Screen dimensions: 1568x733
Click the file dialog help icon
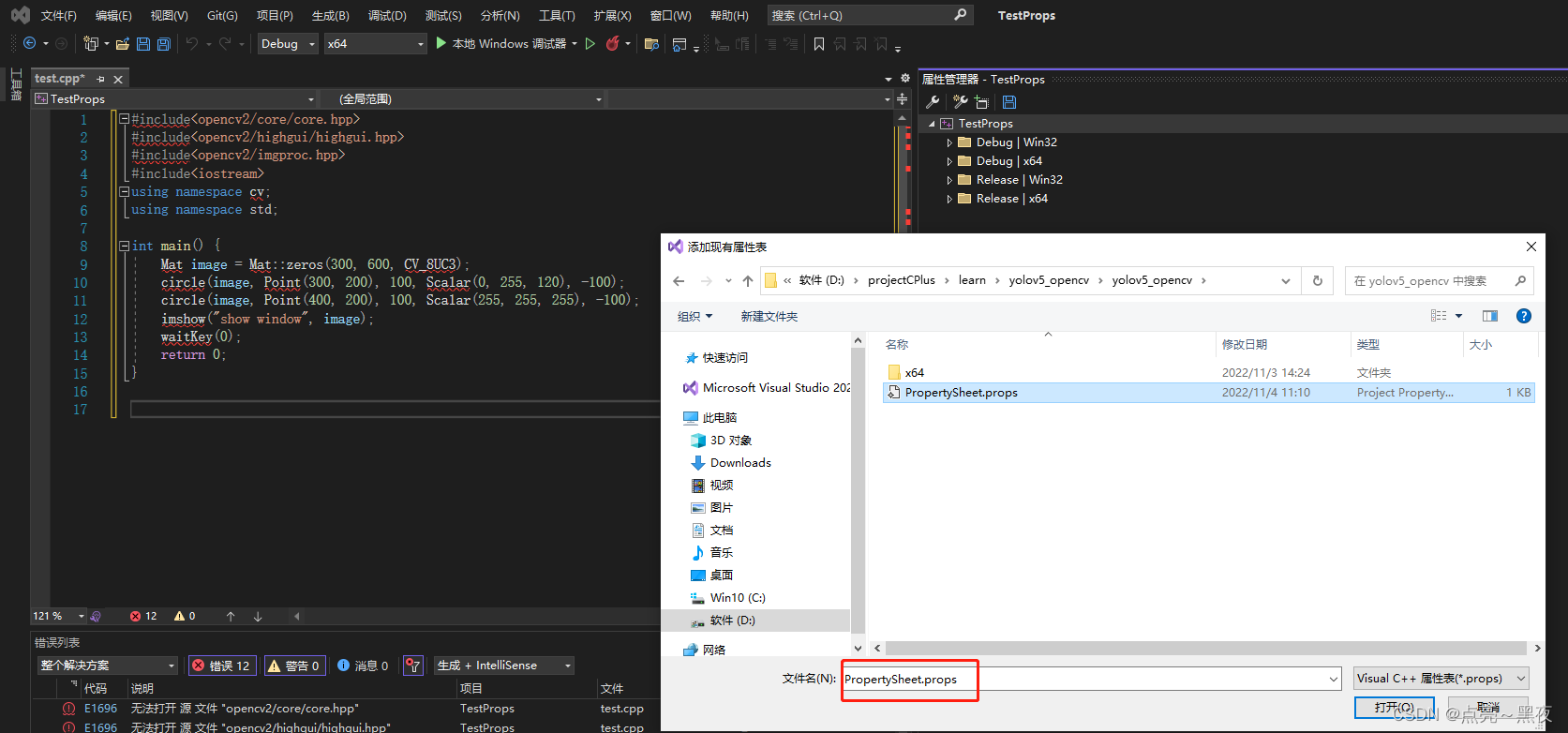point(1524,316)
